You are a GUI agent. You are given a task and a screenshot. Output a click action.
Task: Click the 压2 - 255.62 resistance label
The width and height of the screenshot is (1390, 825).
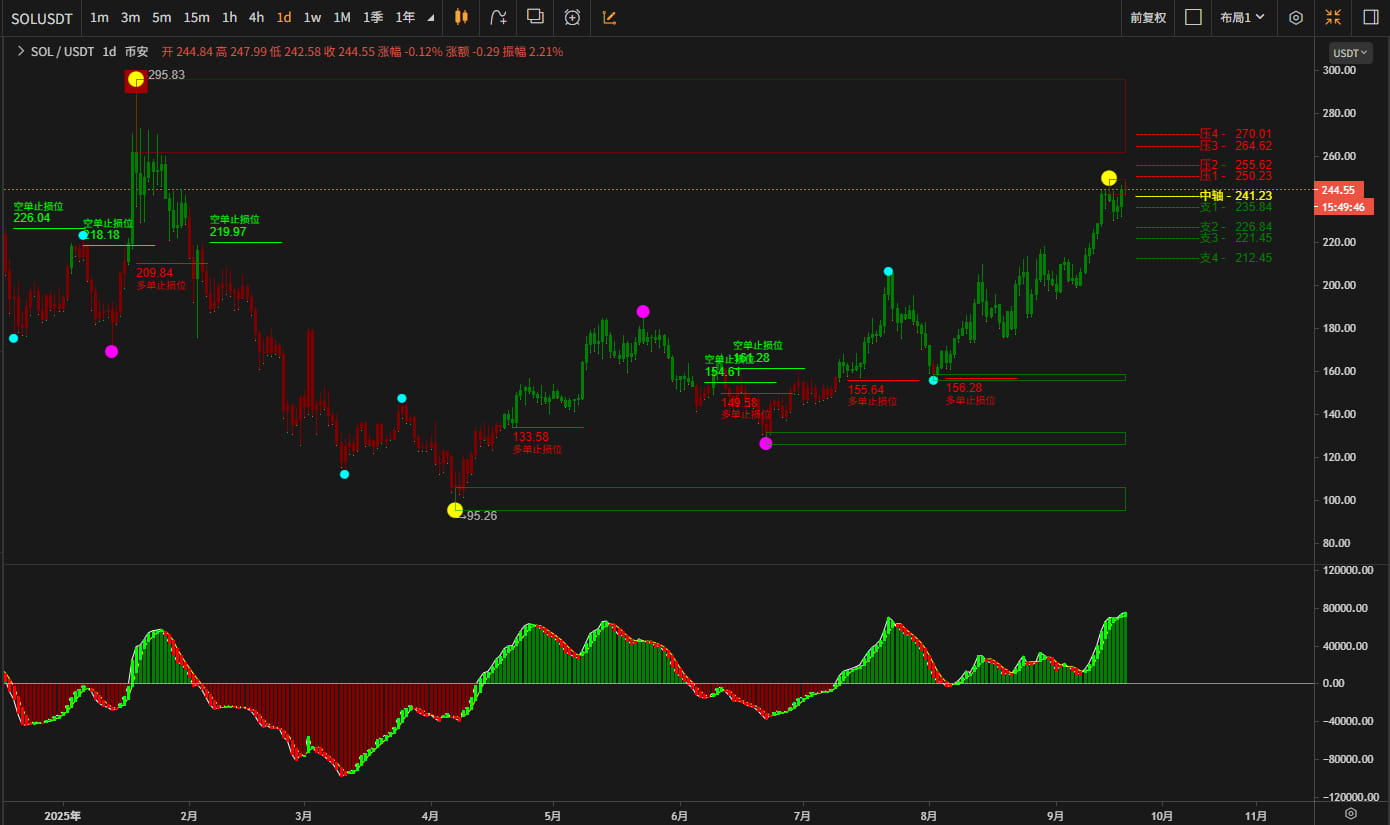tap(1236, 165)
